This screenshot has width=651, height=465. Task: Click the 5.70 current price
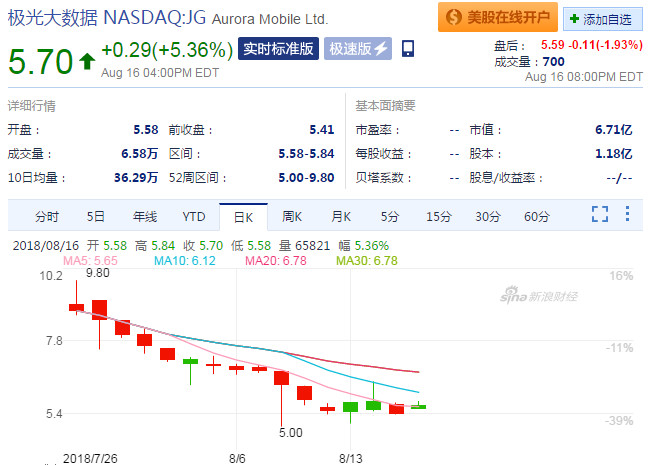click(x=40, y=61)
